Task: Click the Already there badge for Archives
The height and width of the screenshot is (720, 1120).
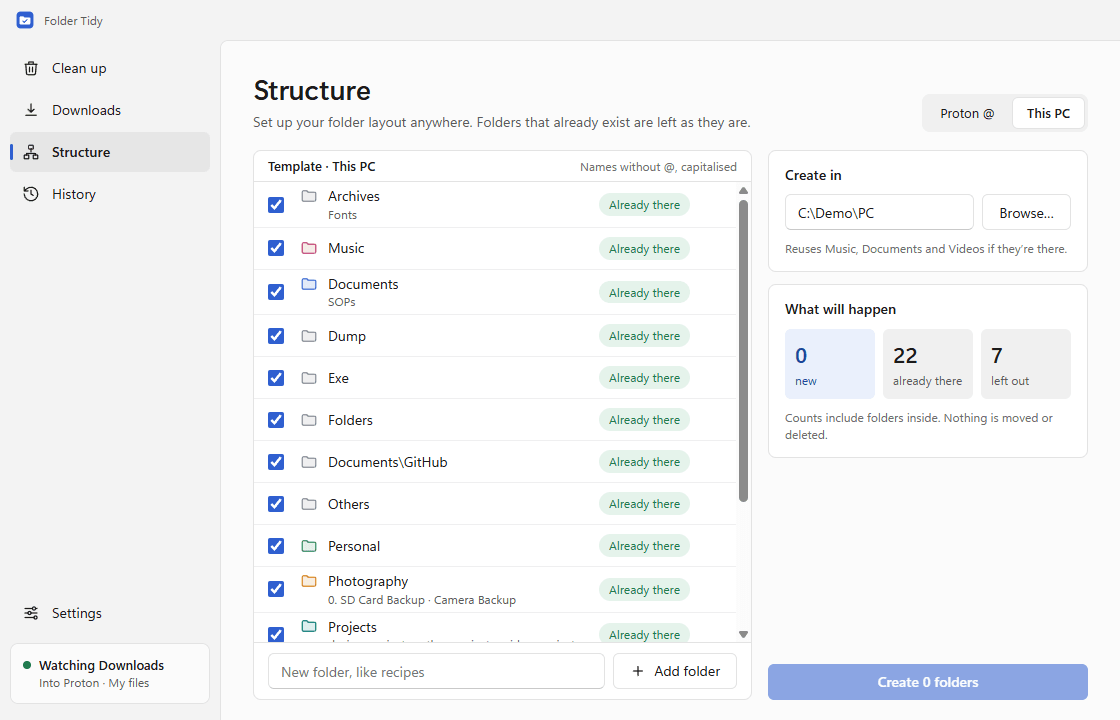Action: pos(644,205)
